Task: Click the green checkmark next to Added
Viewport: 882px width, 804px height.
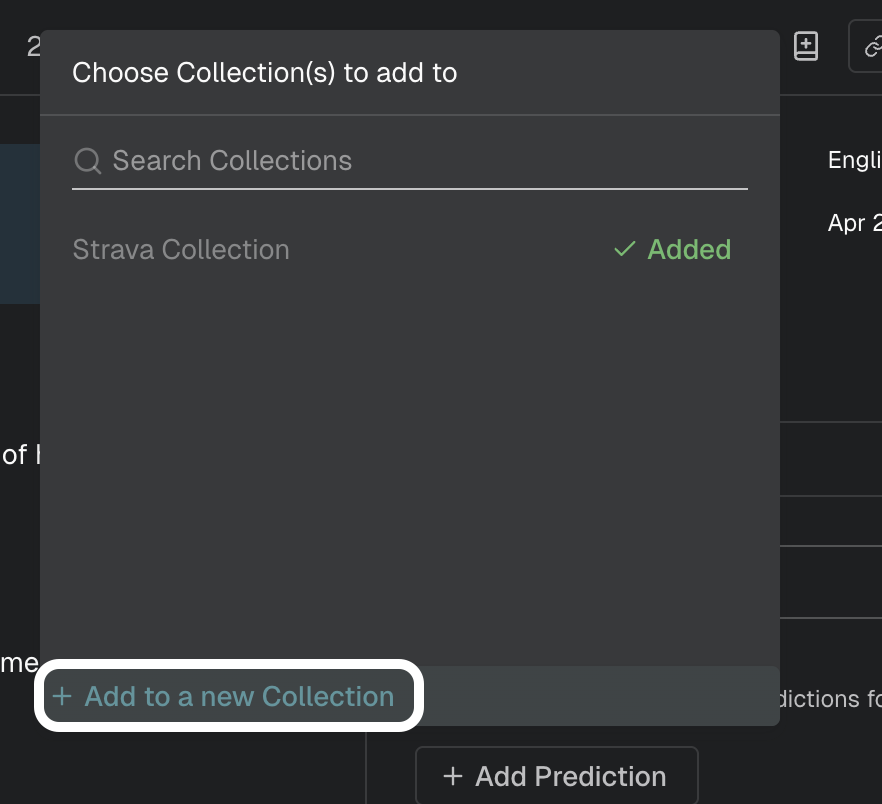Action: click(624, 249)
